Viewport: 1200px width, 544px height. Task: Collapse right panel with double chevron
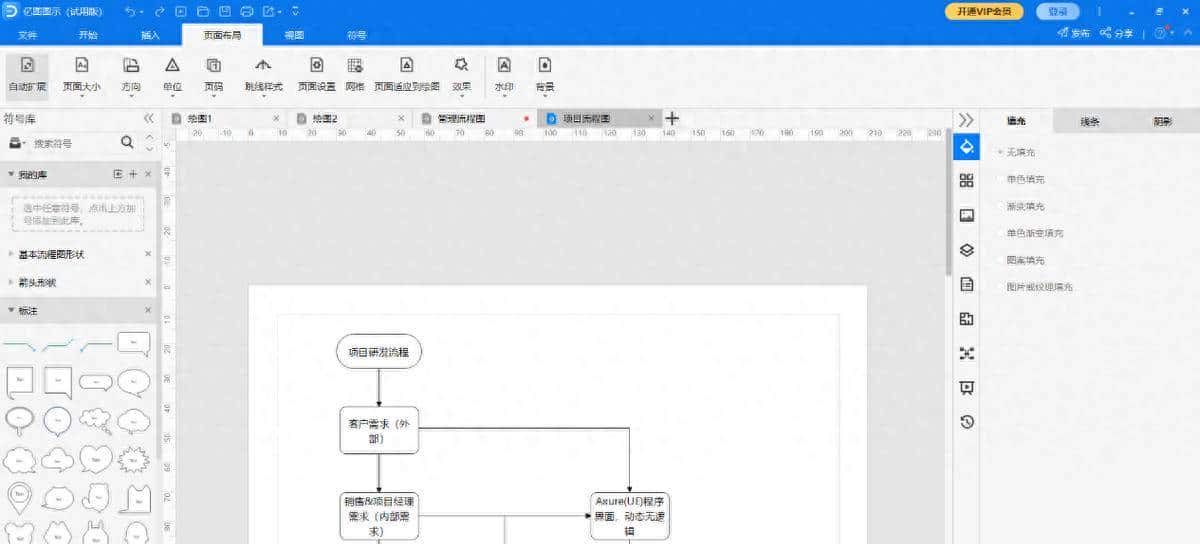tap(966, 119)
